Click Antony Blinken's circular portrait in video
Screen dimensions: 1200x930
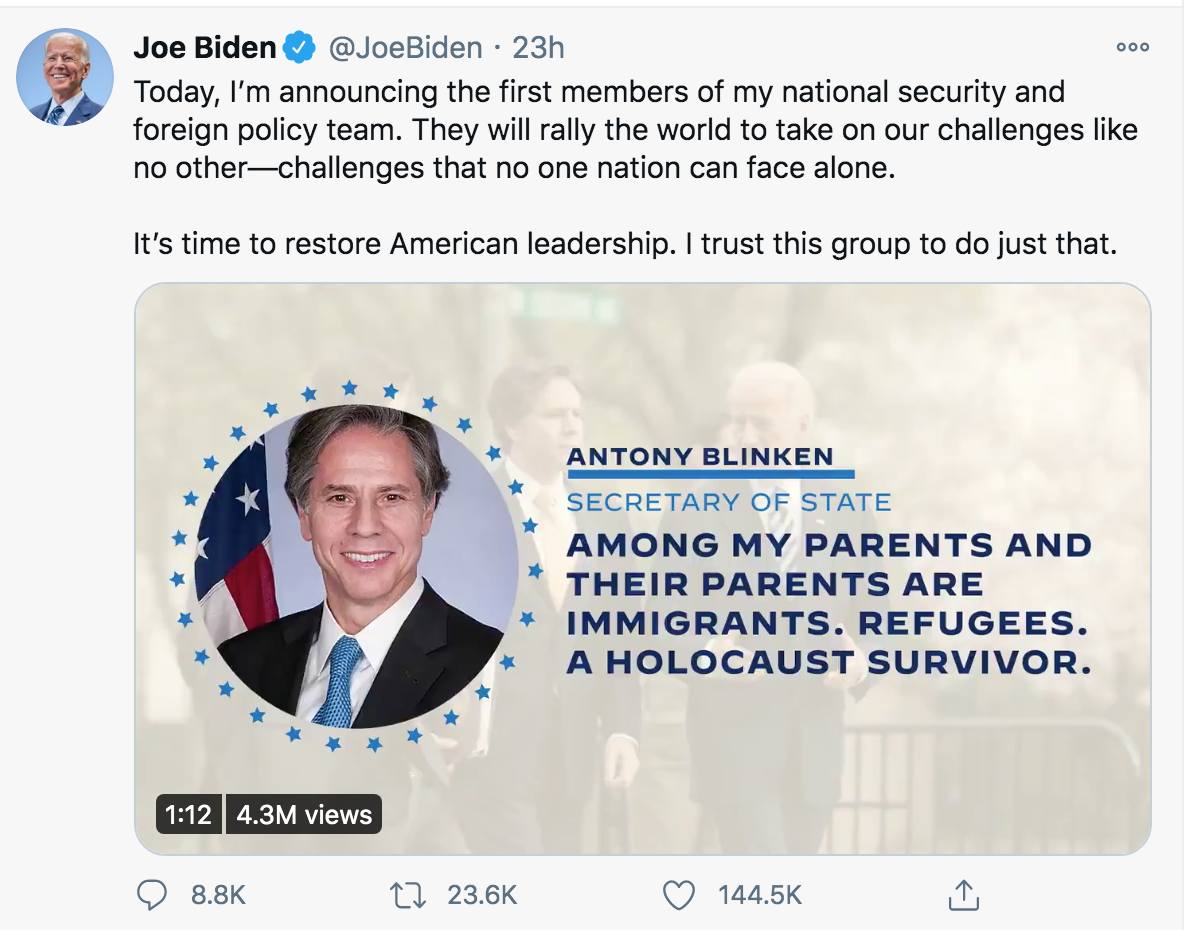[x=357, y=566]
